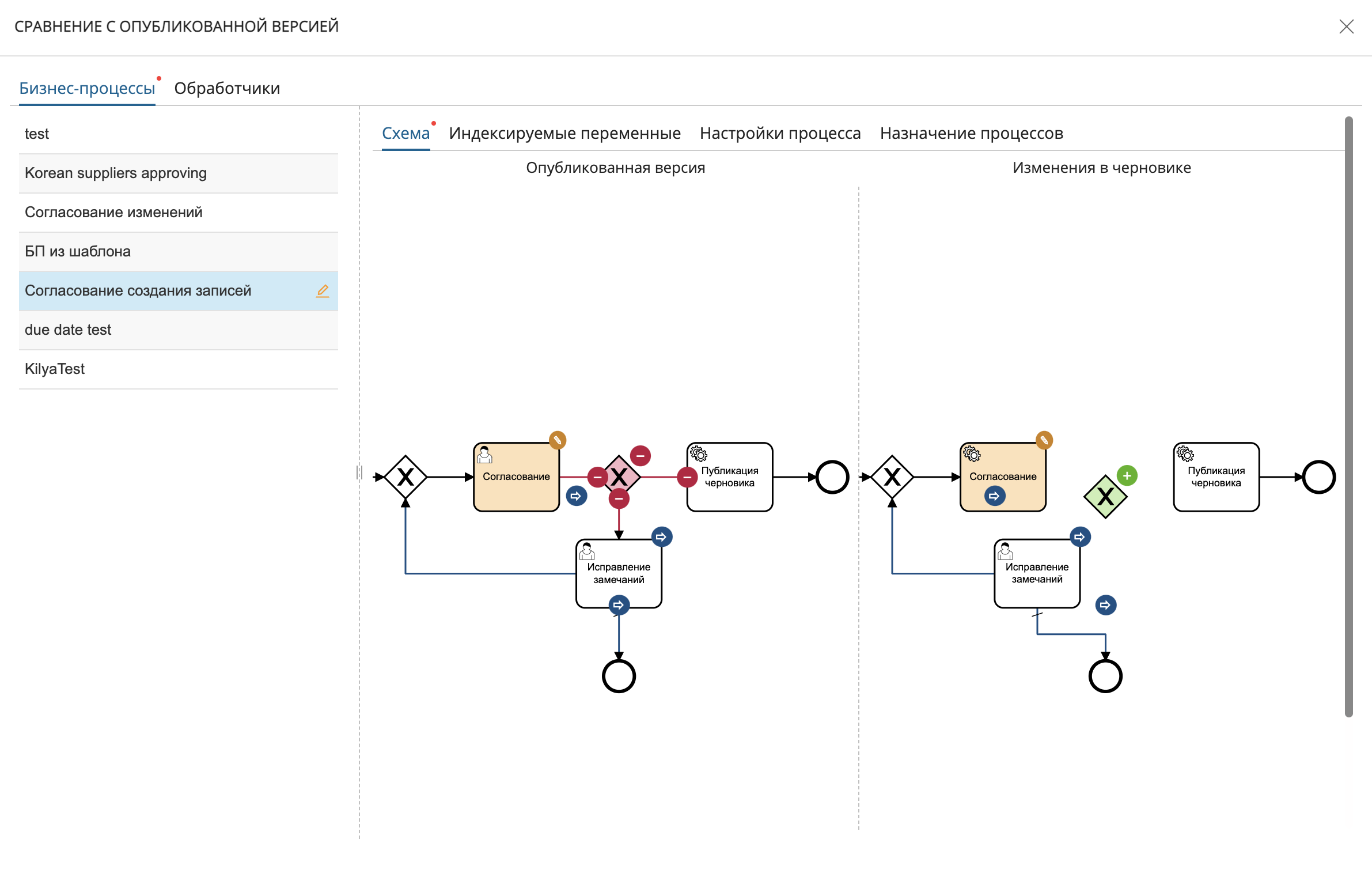
Task: Select the Назначение процессов tab
Action: tap(971, 133)
